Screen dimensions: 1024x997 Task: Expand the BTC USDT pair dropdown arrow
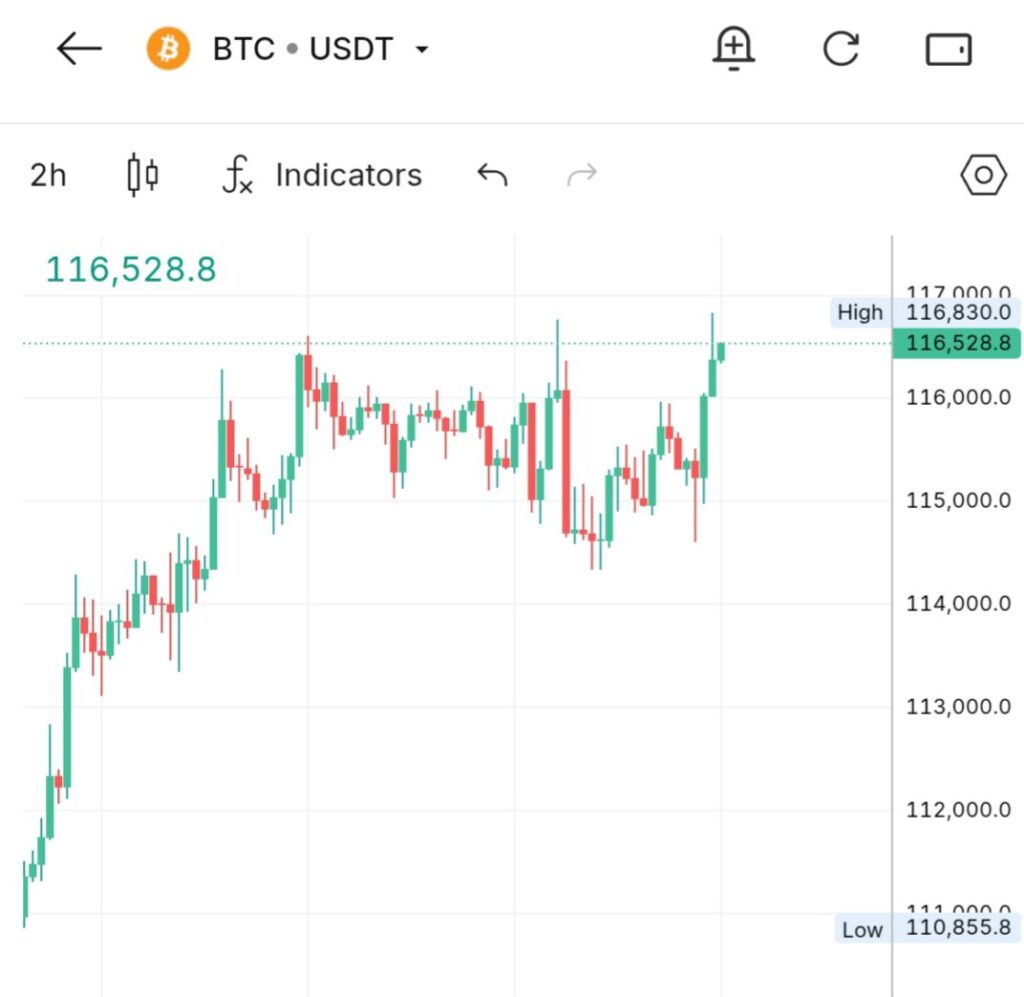[422, 50]
